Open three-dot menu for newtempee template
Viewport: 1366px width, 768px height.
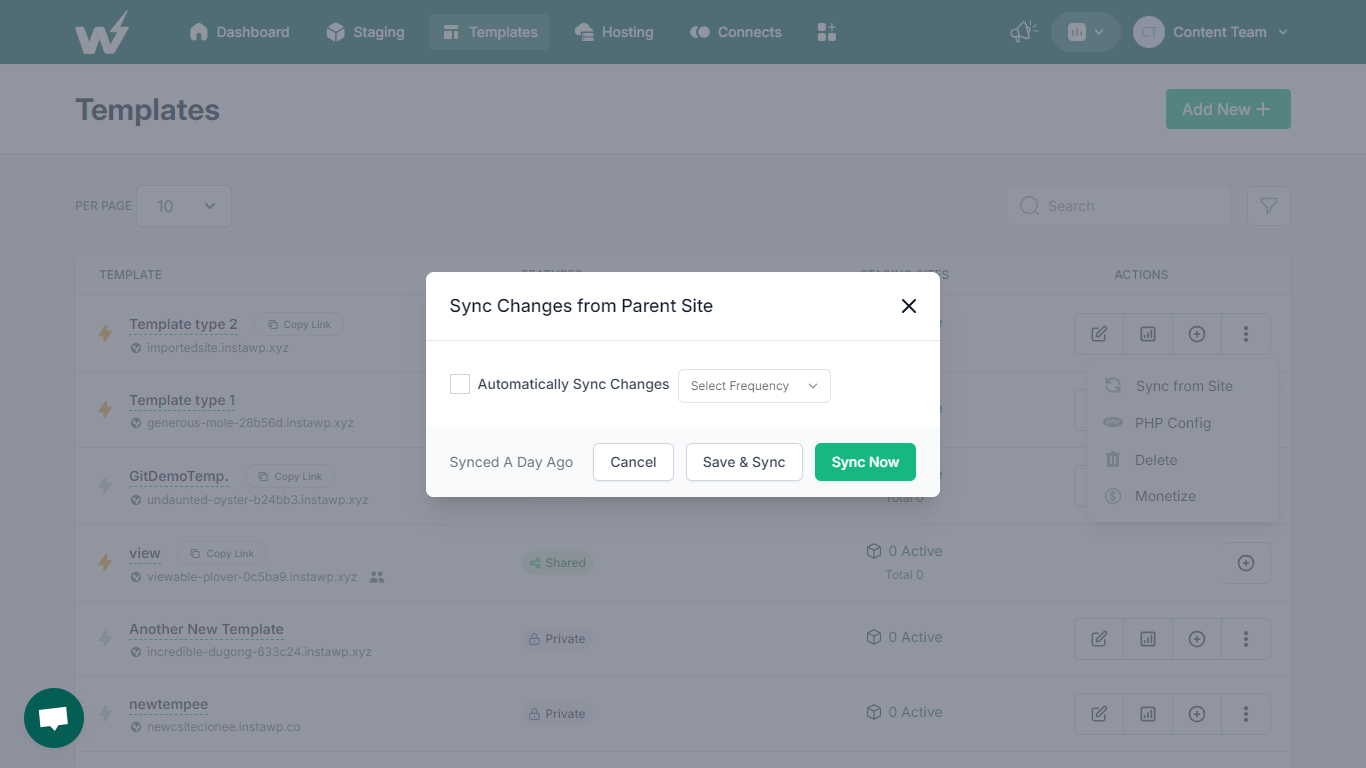point(1246,714)
